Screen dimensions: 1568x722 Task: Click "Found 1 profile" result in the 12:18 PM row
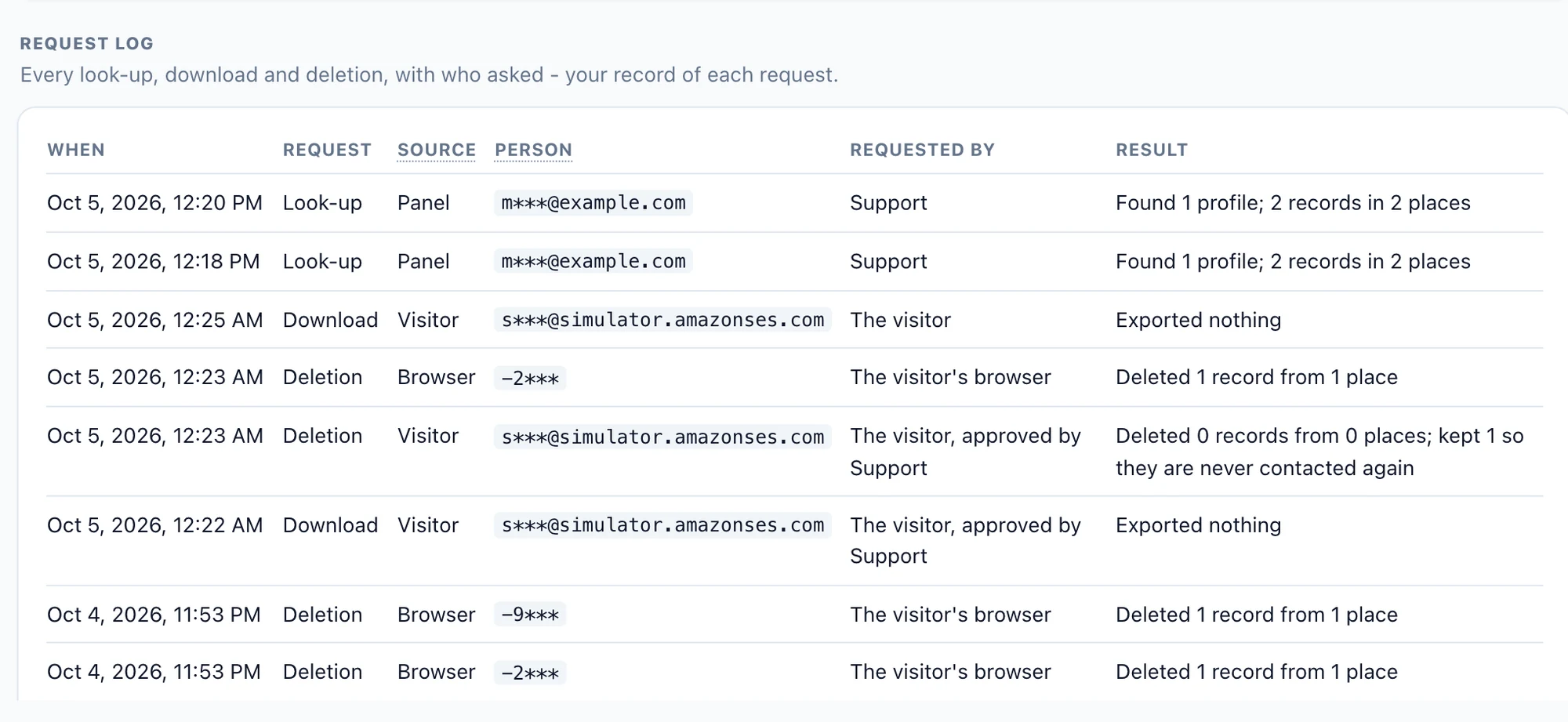coord(1293,262)
